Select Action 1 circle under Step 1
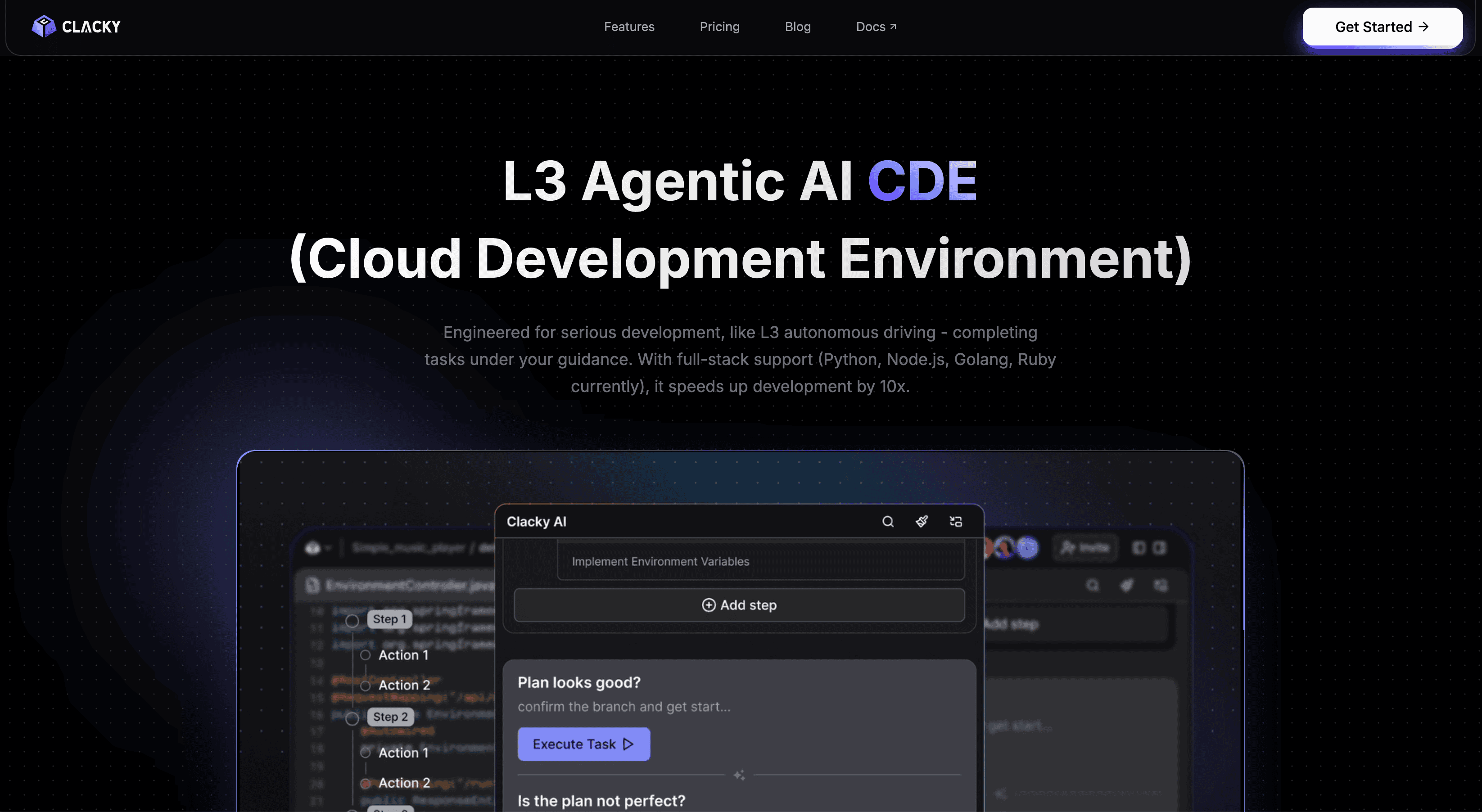 [x=365, y=655]
